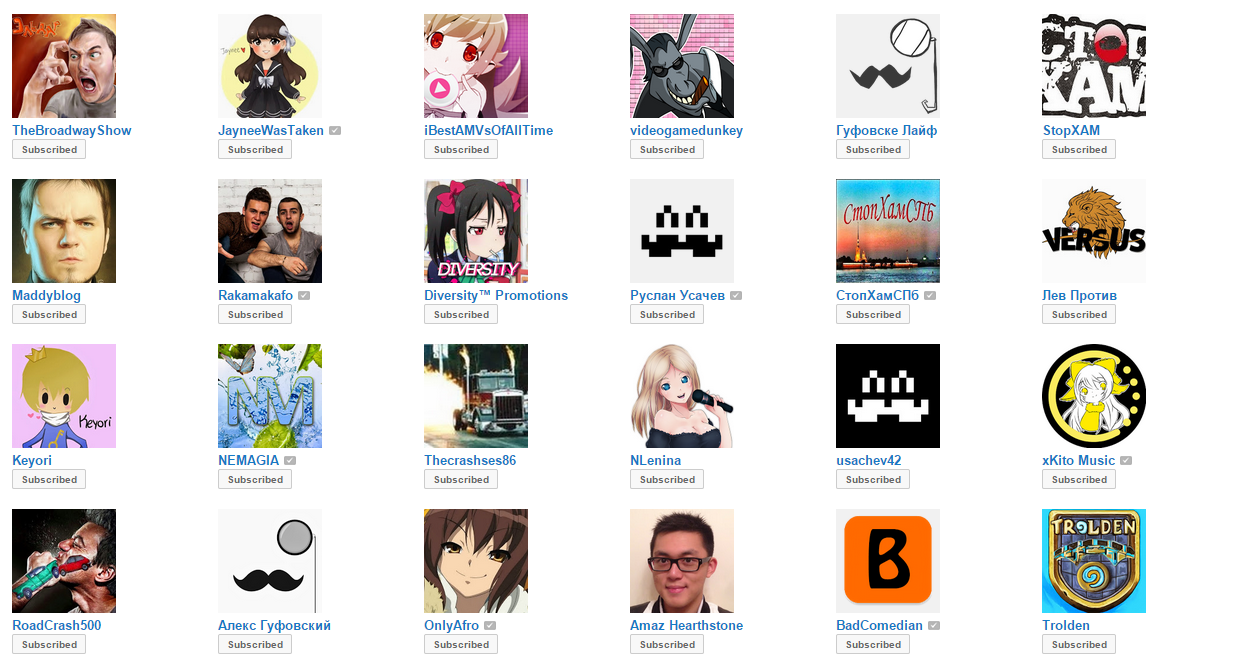Unsubscribe via button under Maddyblog
Screen dimensions: 1248x663
pos(49,315)
